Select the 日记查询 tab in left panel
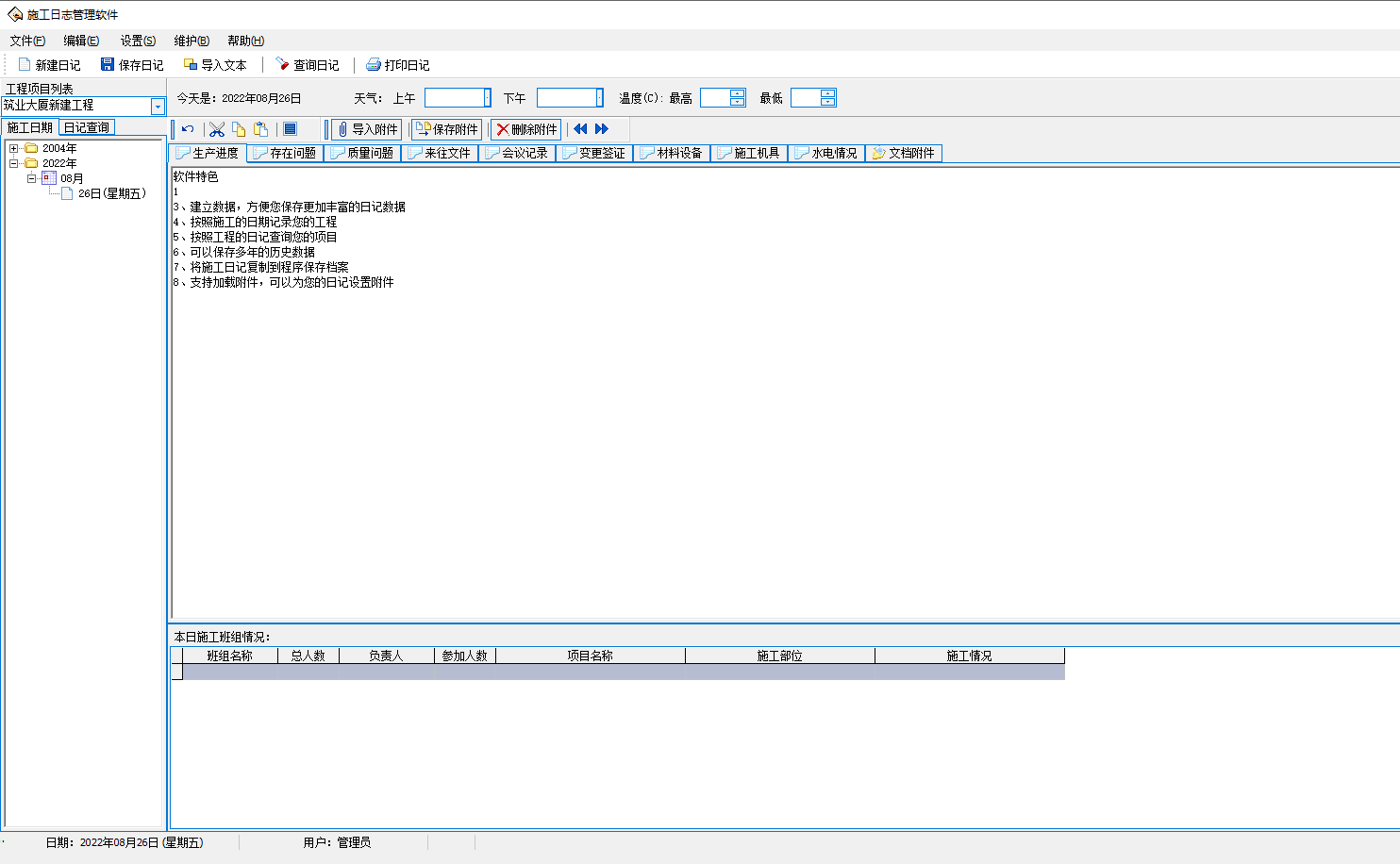 tap(87, 127)
